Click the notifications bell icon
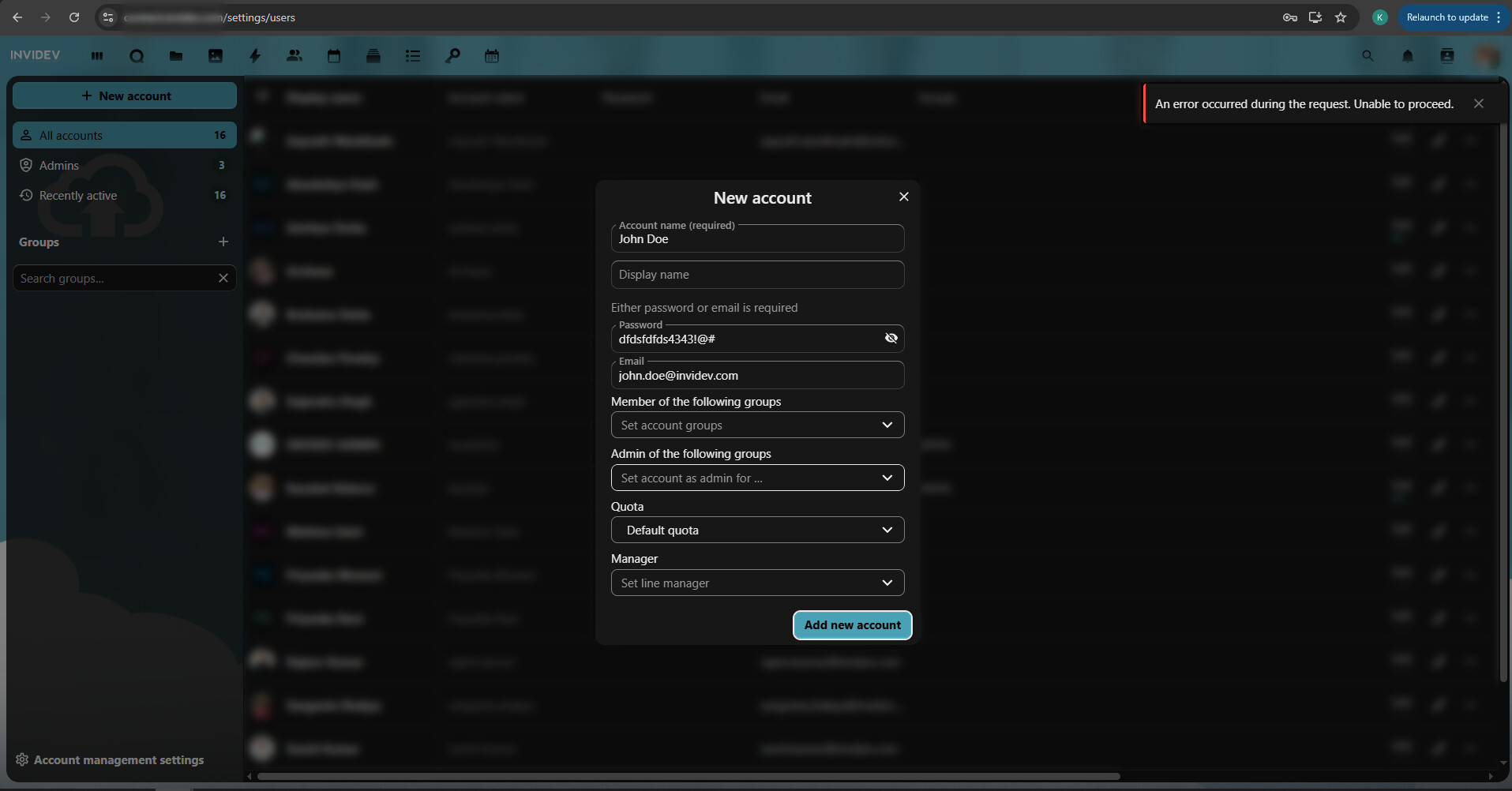 click(1407, 56)
